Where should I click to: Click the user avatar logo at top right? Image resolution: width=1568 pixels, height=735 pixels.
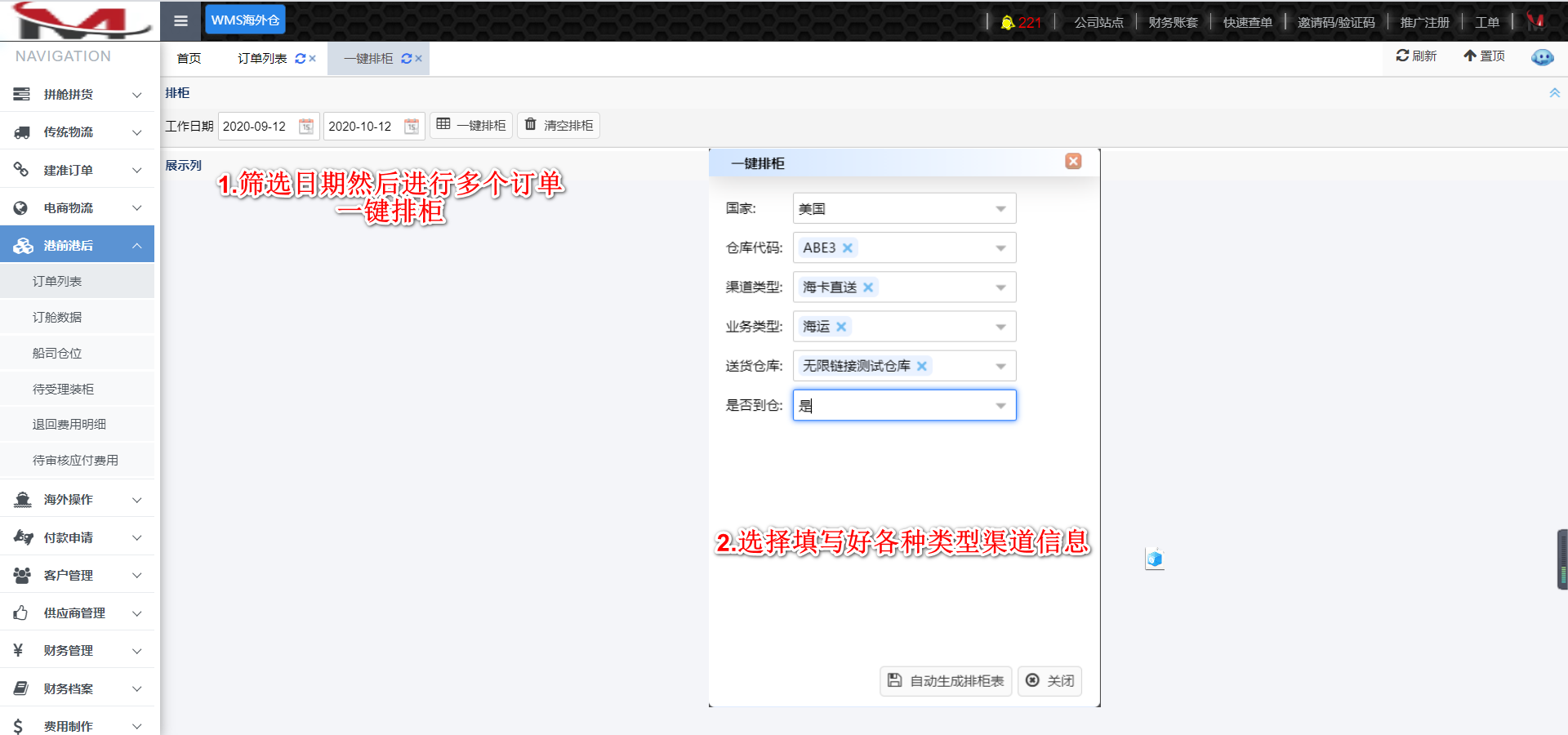[x=1535, y=21]
